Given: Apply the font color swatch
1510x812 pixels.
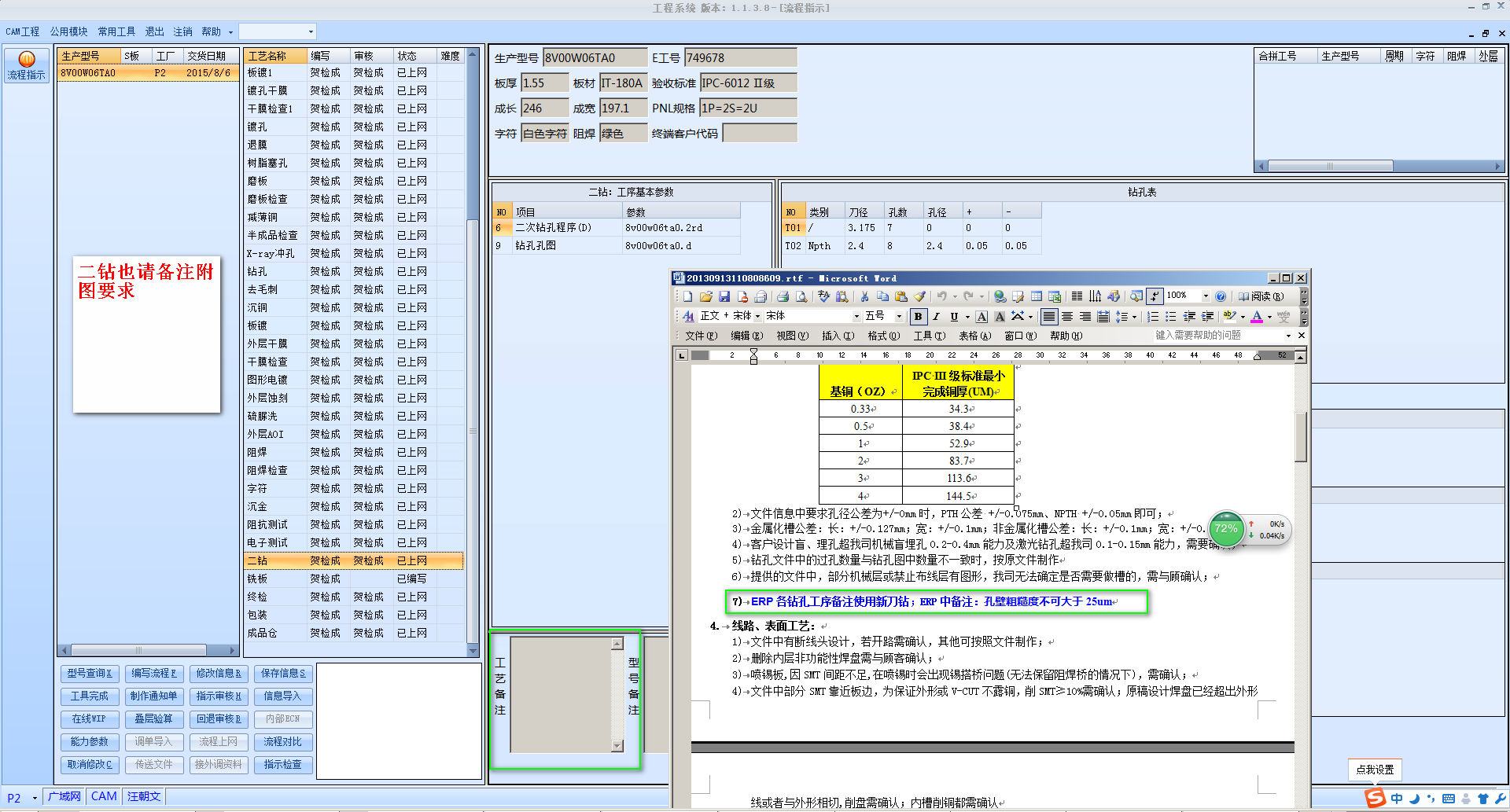Looking at the screenshot, I should pyautogui.click(x=1257, y=316).
